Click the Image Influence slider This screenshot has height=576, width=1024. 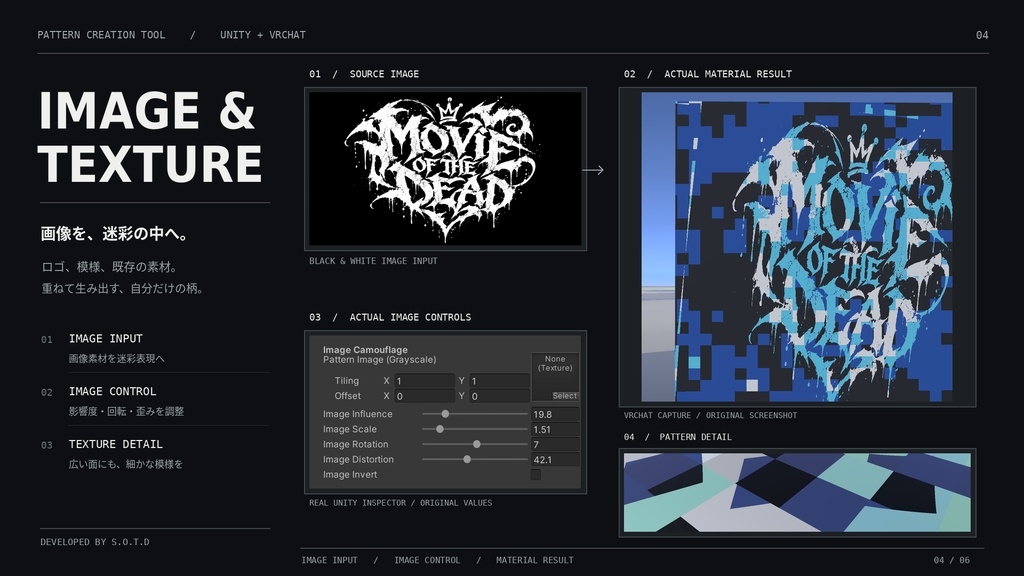pyautogui.click(x=475, y=414)
